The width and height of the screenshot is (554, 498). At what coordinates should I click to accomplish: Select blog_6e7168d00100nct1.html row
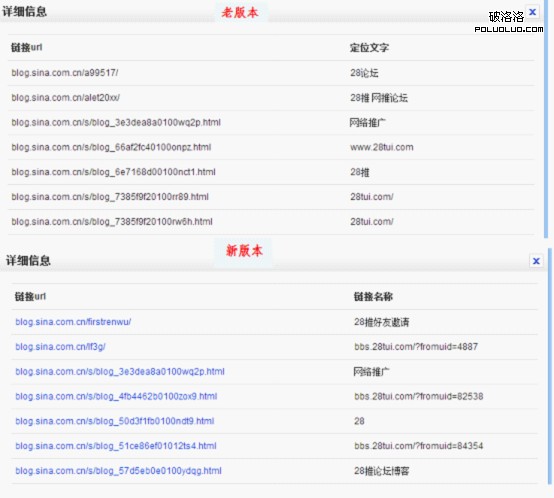tap(271, 172)
